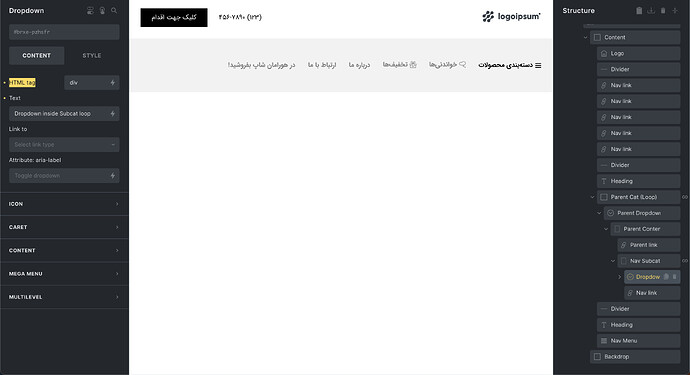Click the ارتباط با ما nav link
The image size is (690, 375).
coord(322,65)
